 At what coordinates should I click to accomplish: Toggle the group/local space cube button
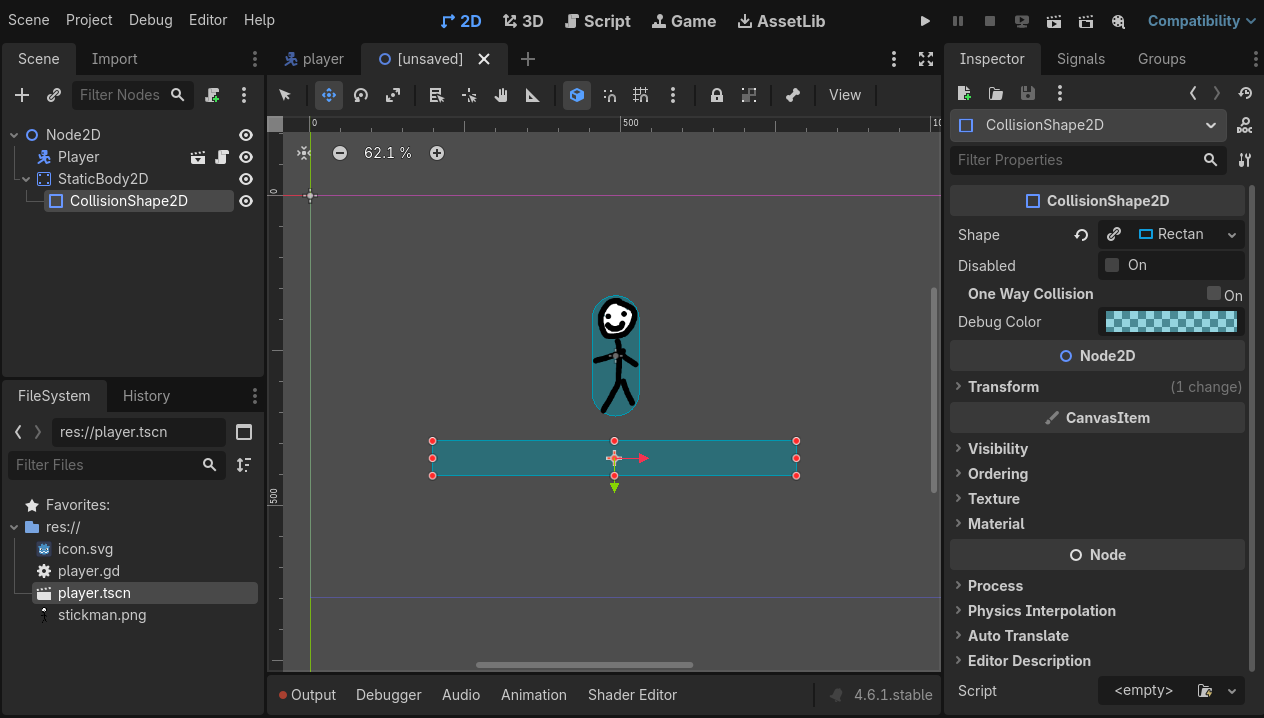577,95
